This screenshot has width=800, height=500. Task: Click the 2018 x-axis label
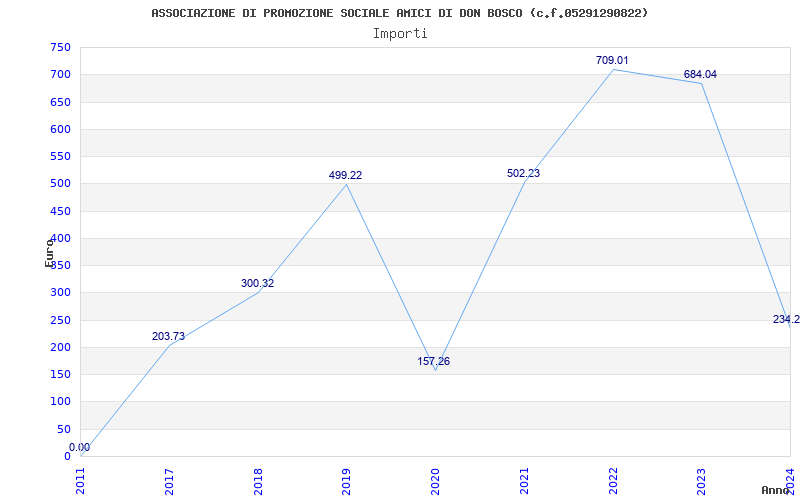[x=258, y=481]
